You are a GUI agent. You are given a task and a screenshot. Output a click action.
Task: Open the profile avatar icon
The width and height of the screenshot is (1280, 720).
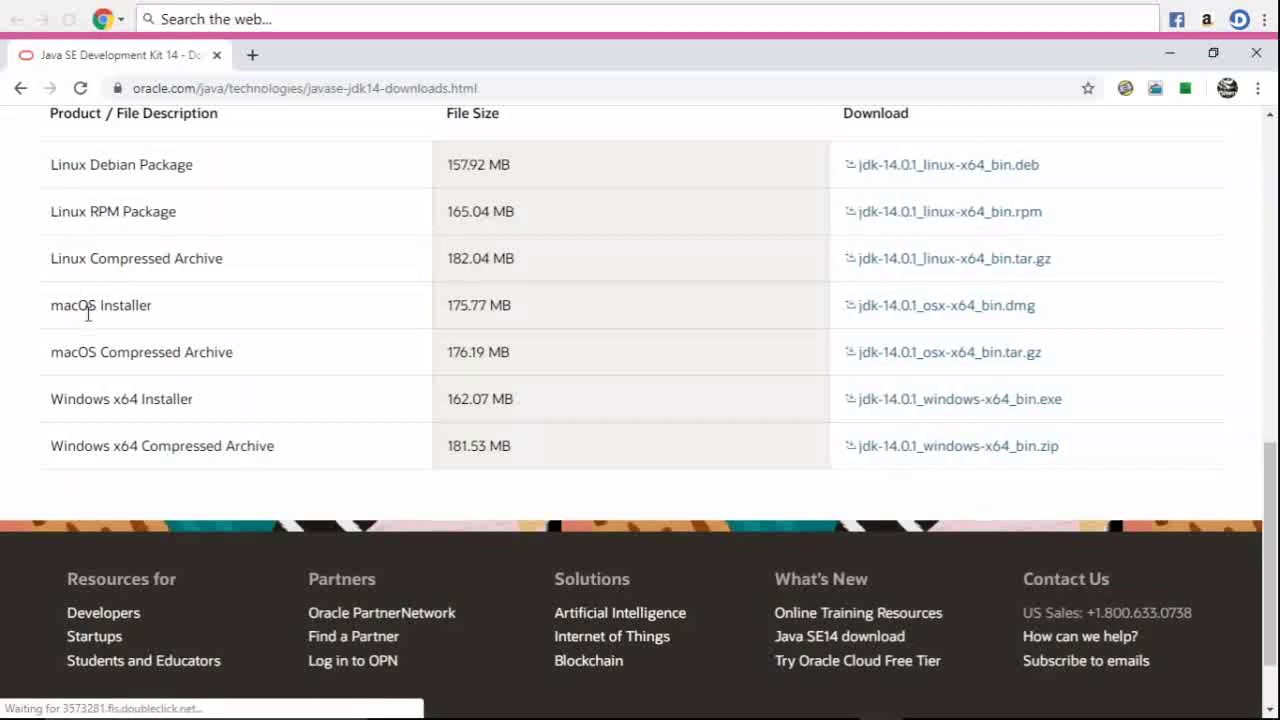pos(1227,88)
